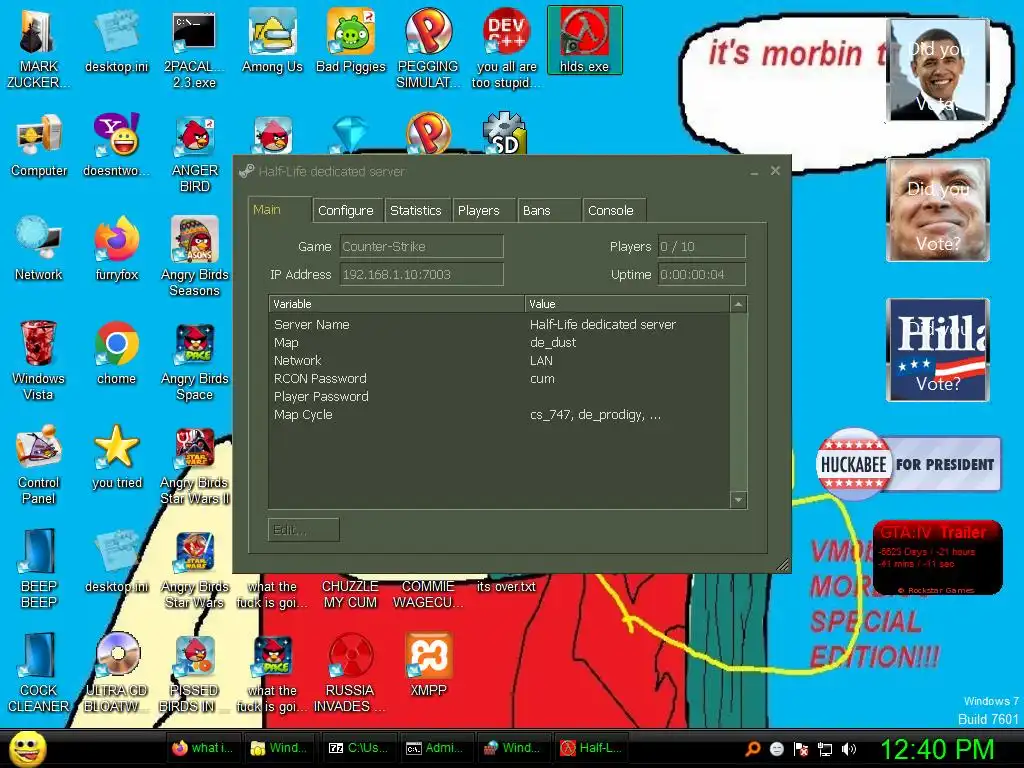Select the Angry Birds Star Wars shortcut
This screenshot has height=768, width=1024.
click(194, 571)
